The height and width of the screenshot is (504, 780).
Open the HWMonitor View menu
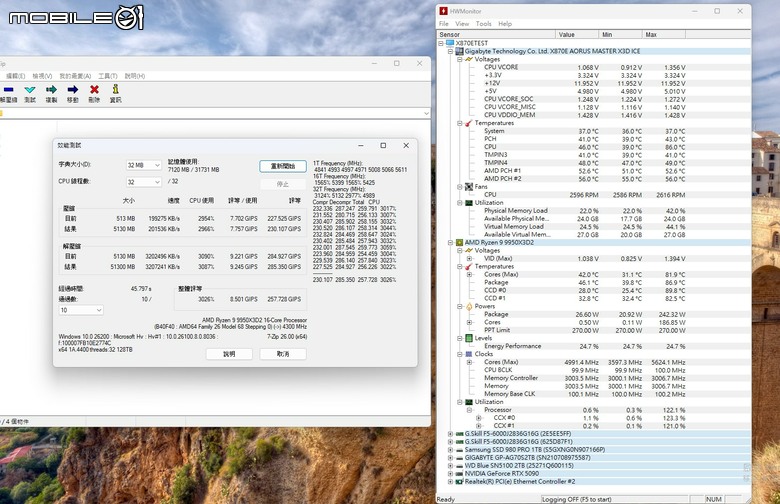462,23
